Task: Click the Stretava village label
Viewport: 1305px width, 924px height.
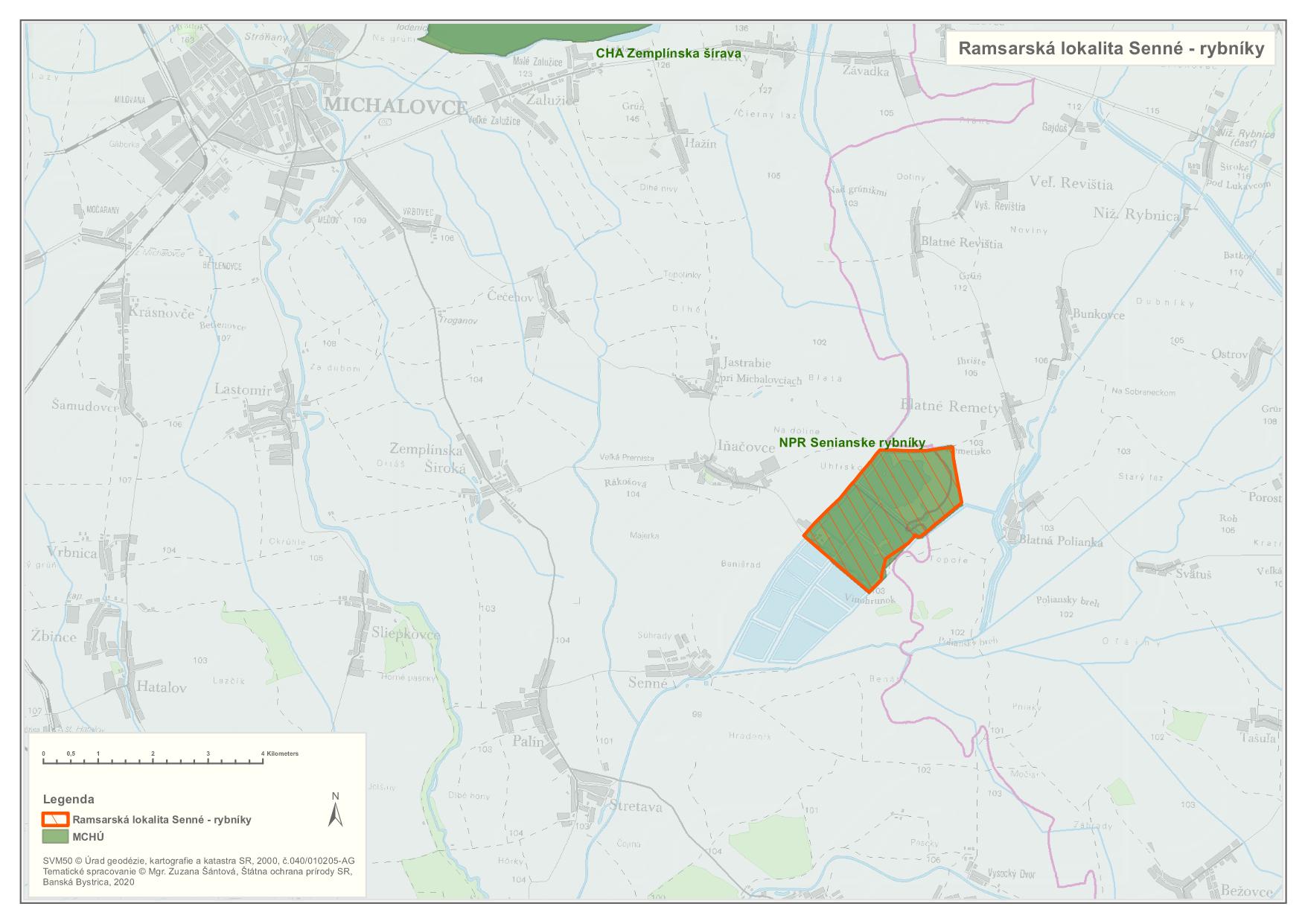Action: 635,806
